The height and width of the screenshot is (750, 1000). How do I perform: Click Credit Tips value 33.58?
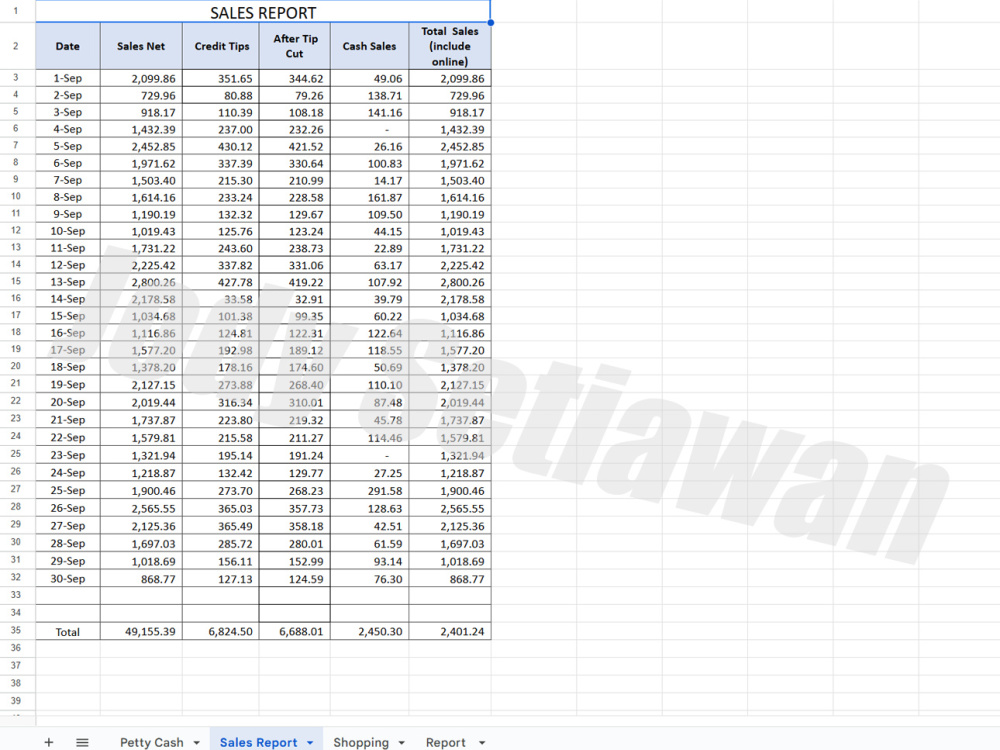point(221,299)
